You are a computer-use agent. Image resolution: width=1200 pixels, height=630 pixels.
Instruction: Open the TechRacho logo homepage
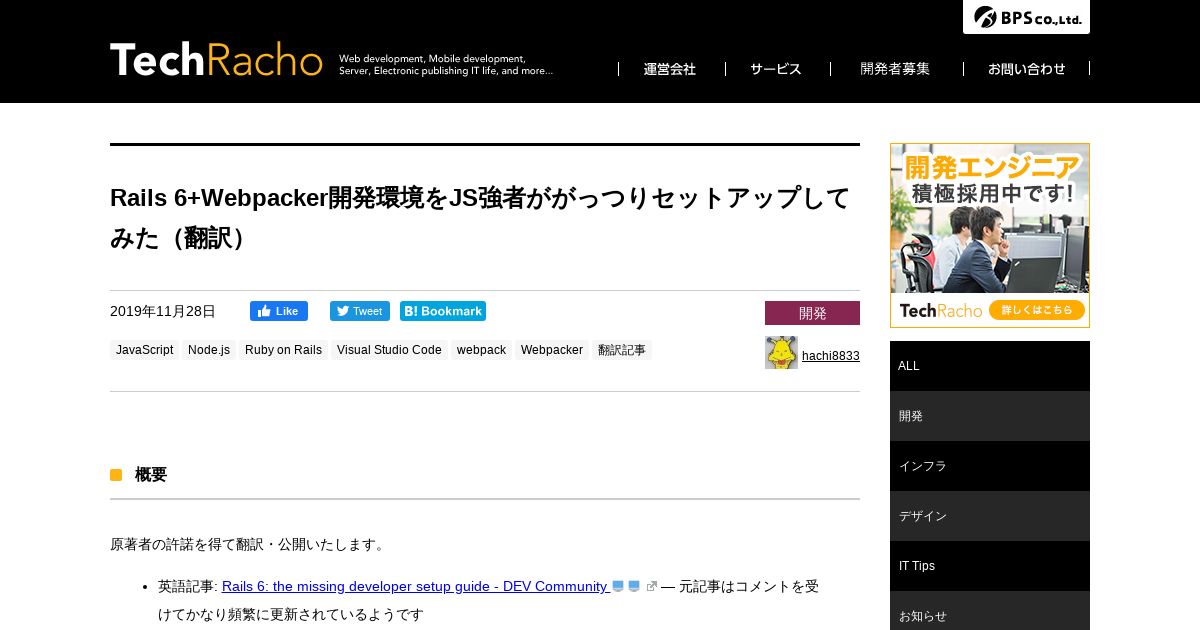[216, 60]
